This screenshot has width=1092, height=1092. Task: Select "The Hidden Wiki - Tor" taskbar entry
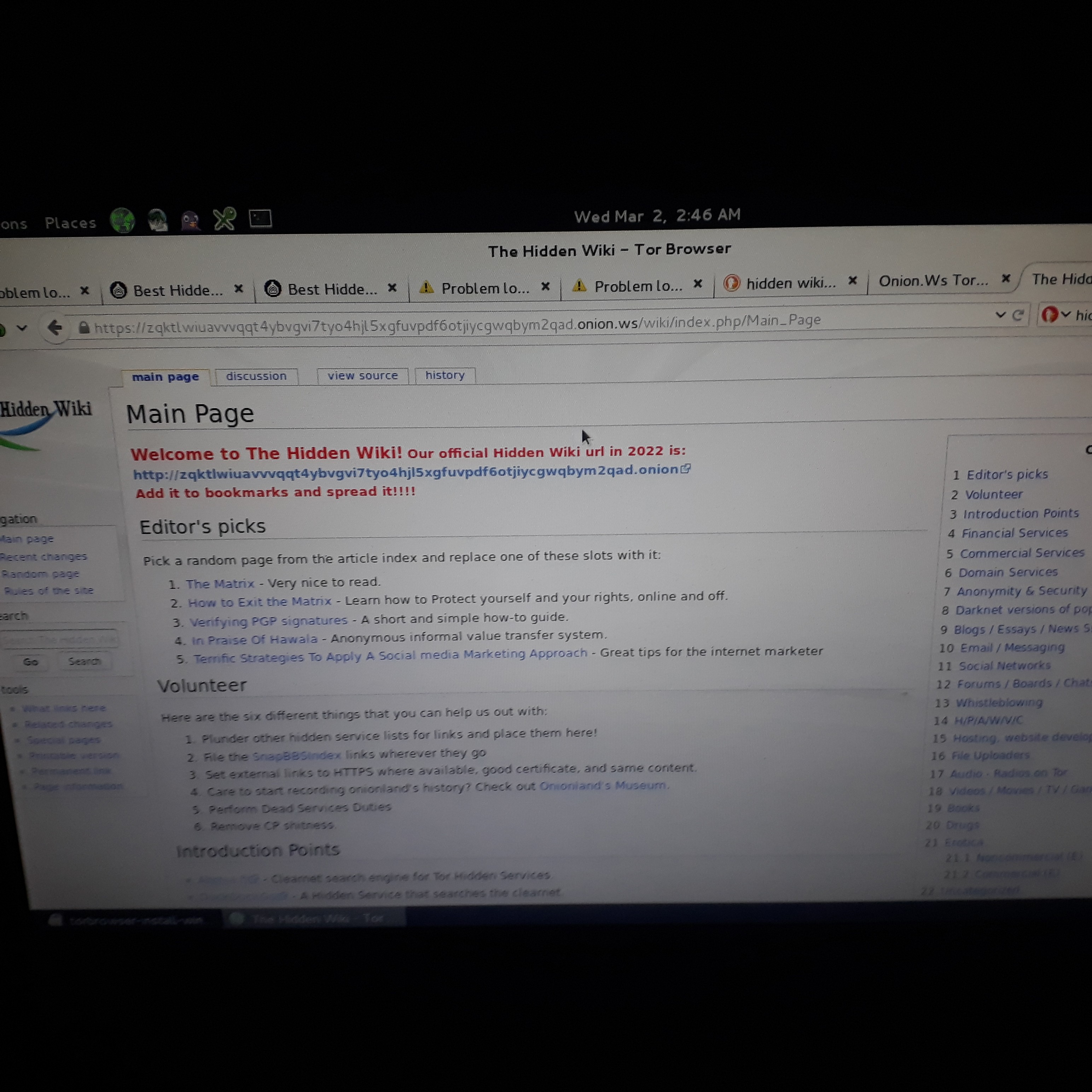[314, 918]
